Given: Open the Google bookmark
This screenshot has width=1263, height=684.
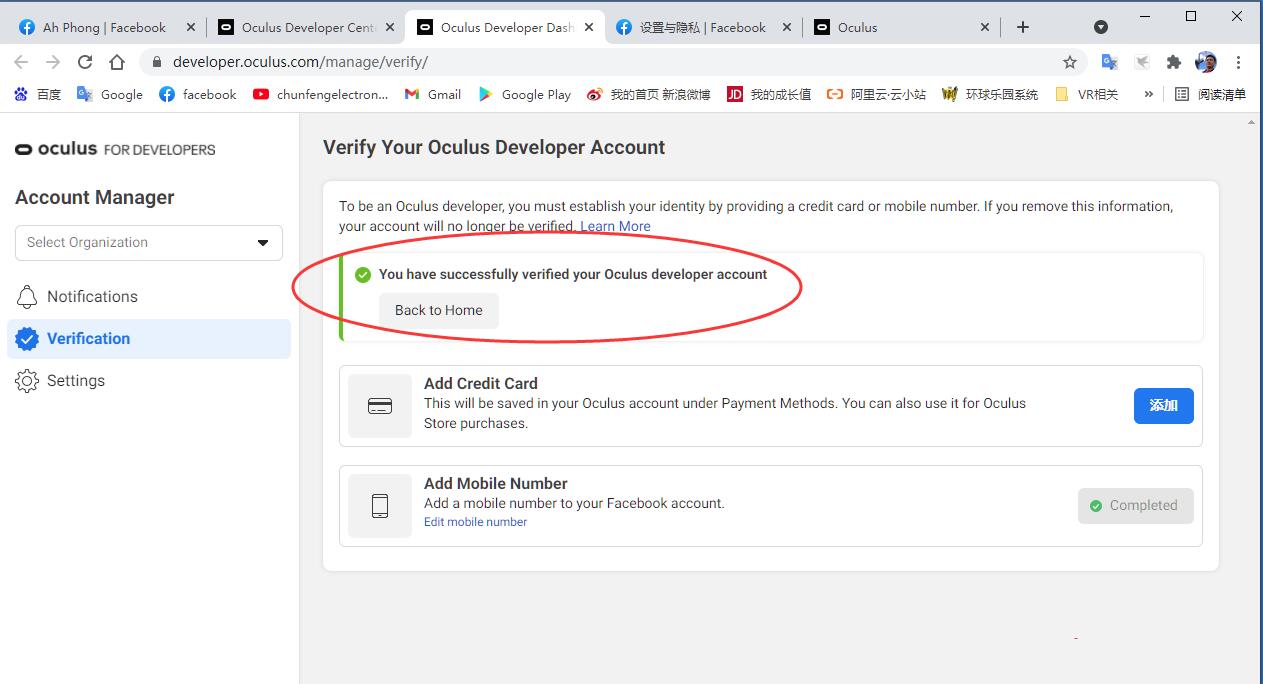Looking at the screenshot, I should (x=110, y=94).
